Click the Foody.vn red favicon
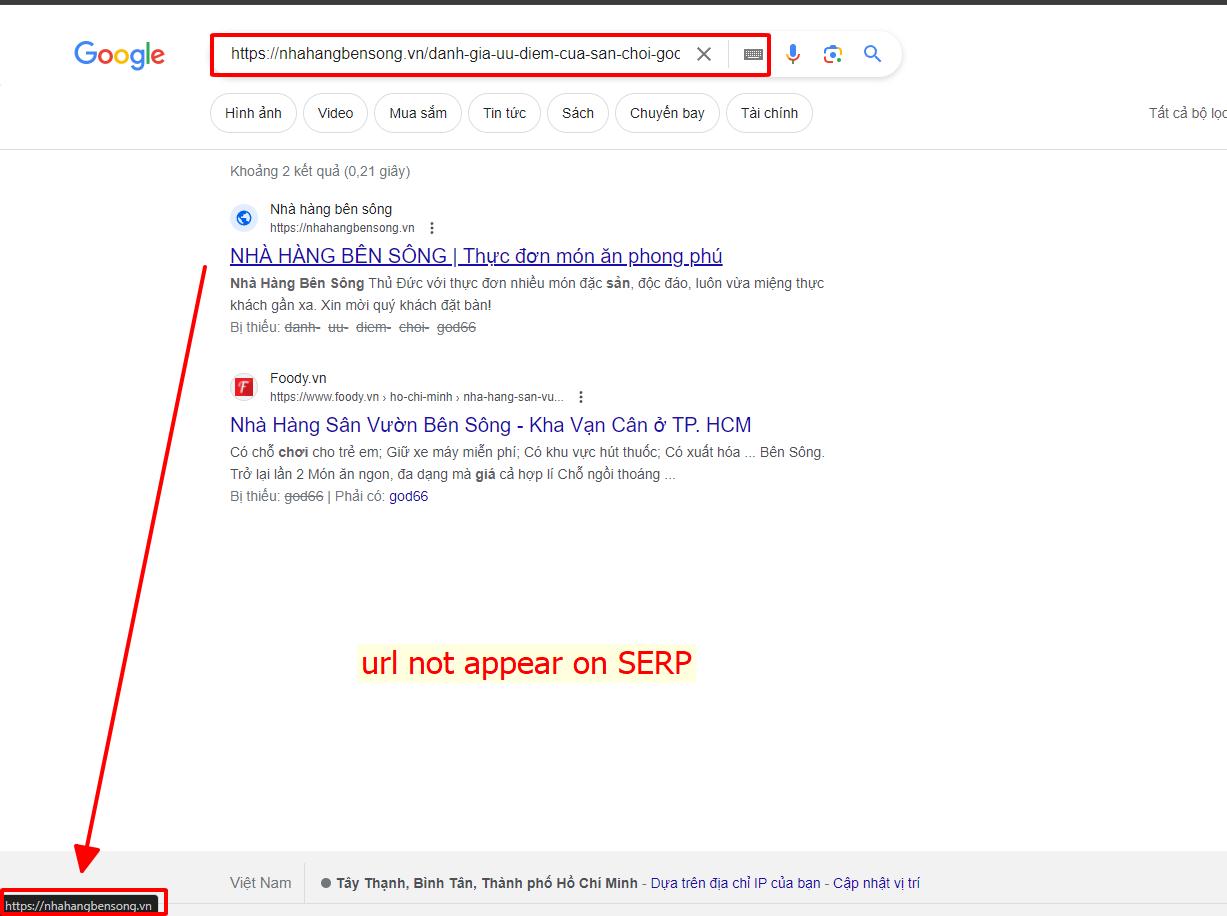1227x916 pixels. pos(244,387)
